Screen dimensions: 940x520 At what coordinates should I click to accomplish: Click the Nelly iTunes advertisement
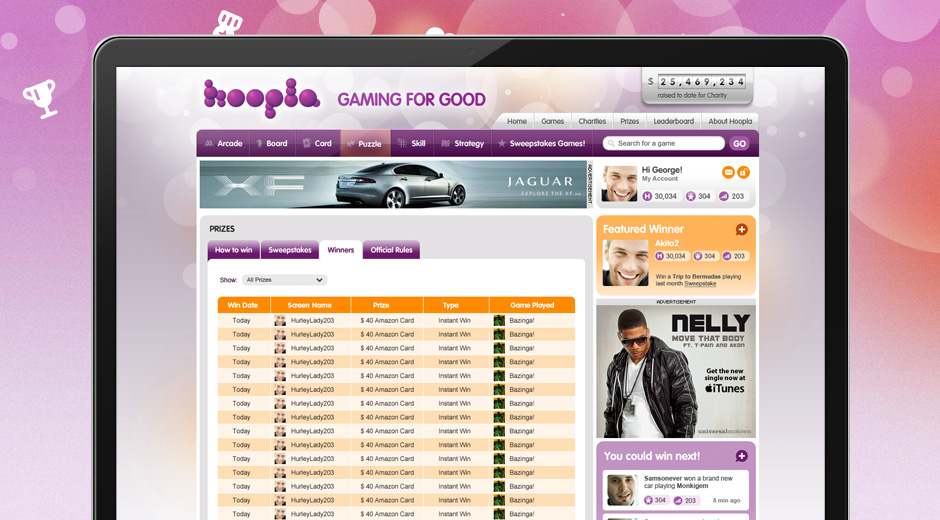676,371
